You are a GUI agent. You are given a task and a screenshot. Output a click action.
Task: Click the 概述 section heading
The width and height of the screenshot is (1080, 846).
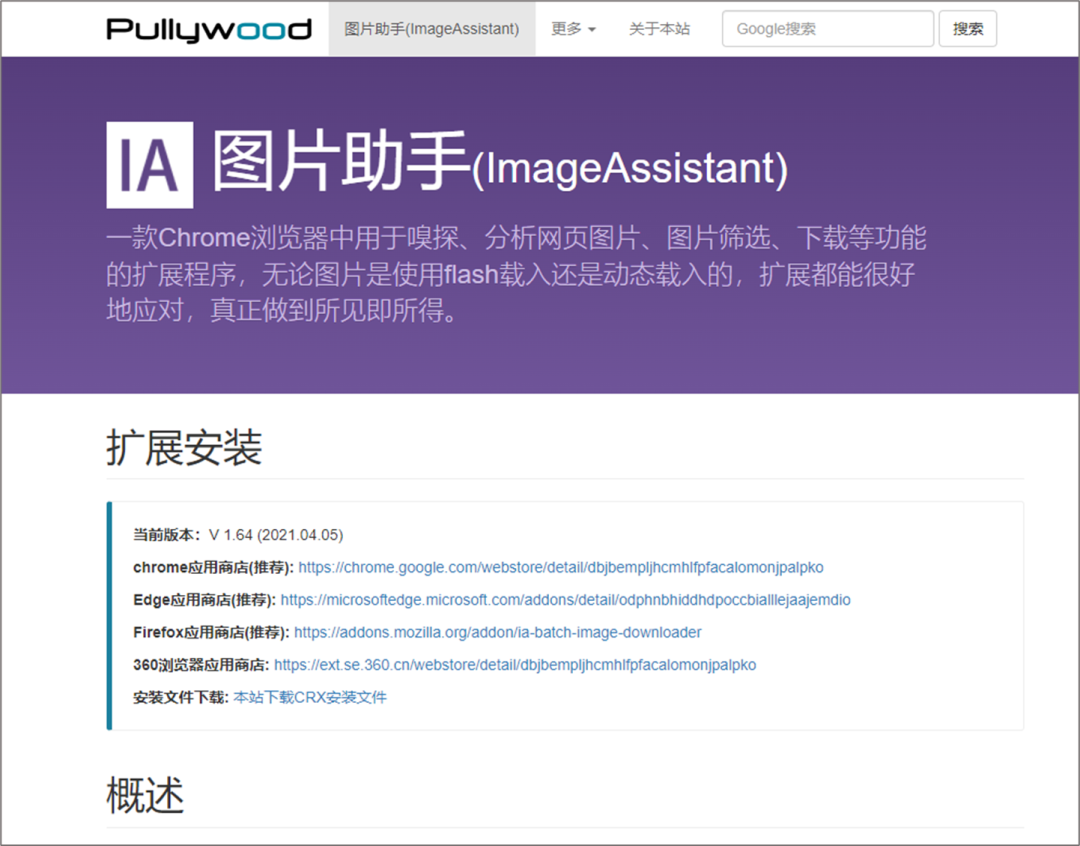tap(145, 795)
